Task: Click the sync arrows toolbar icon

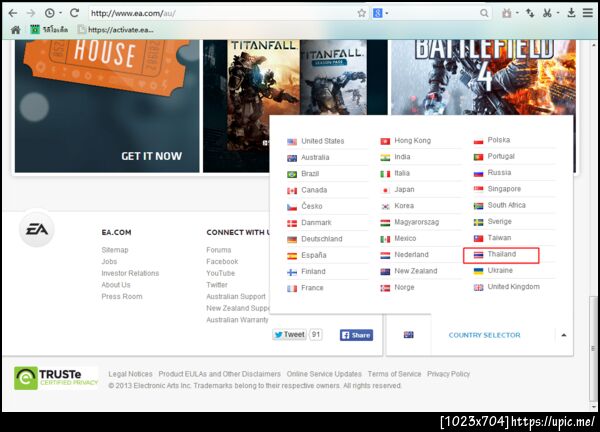Action: point(530,13)
